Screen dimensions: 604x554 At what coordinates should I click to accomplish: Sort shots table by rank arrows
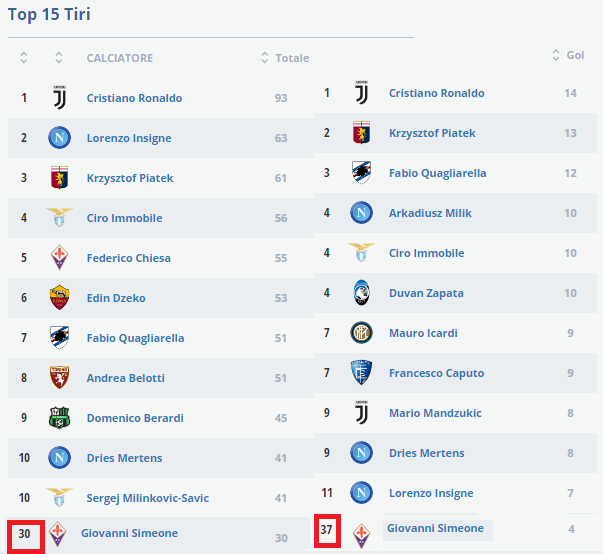coord(24,58)
